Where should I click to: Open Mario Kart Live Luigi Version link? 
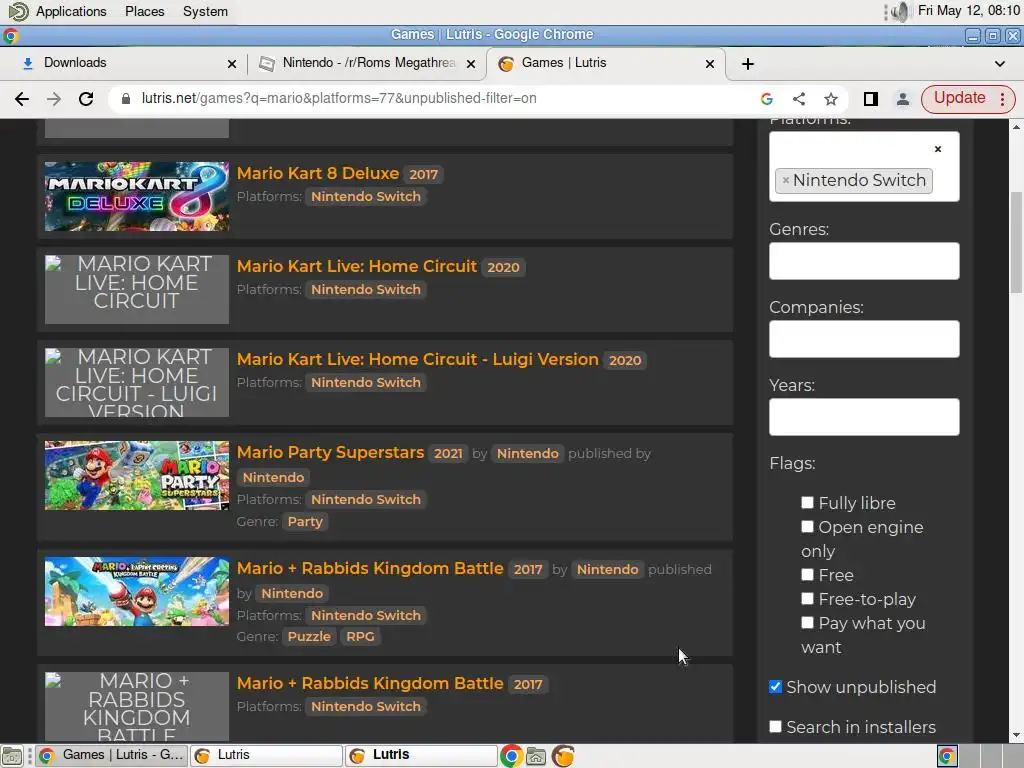pos(417,359)
